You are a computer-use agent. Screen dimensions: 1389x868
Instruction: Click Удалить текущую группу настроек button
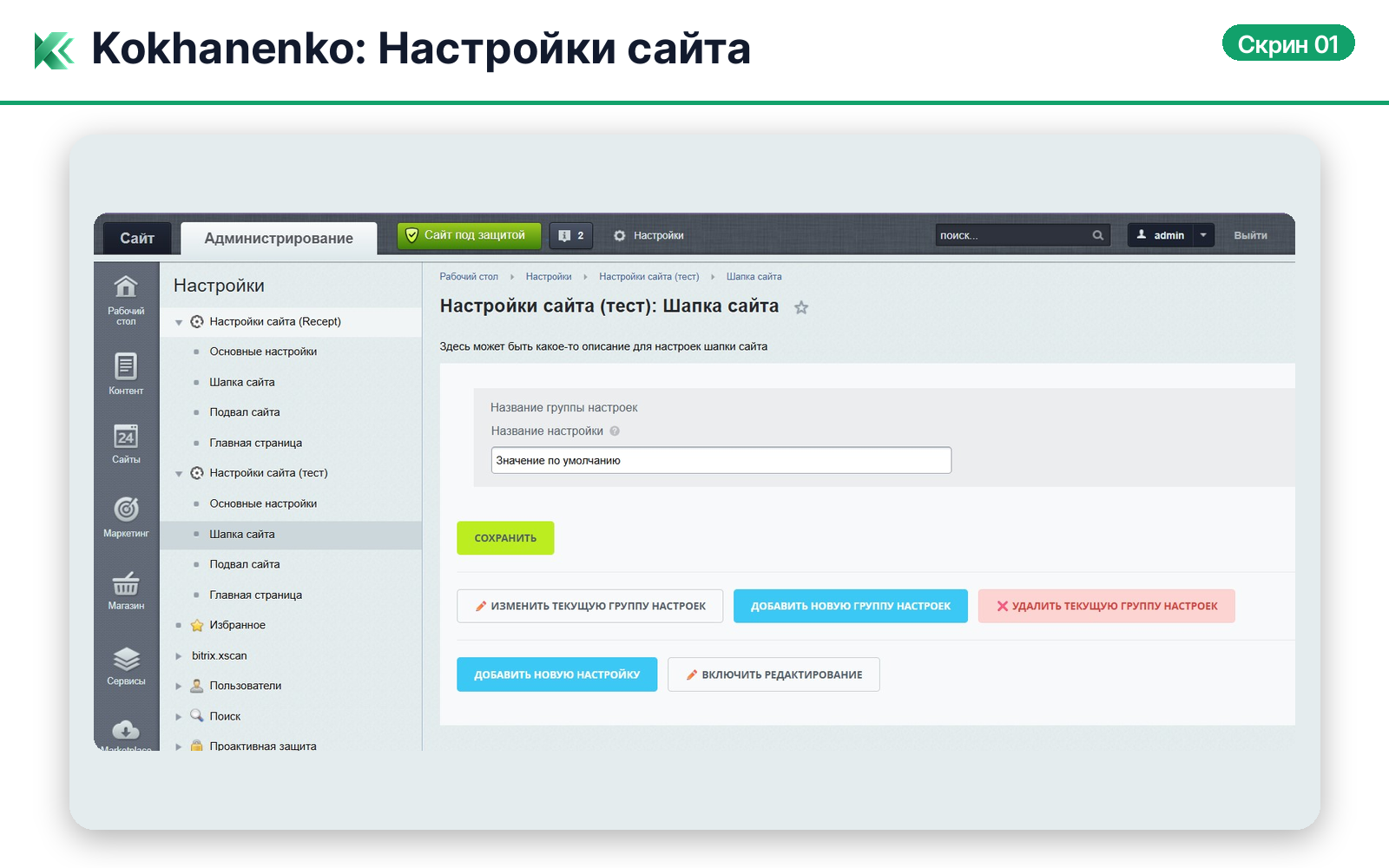point(1106,606)
